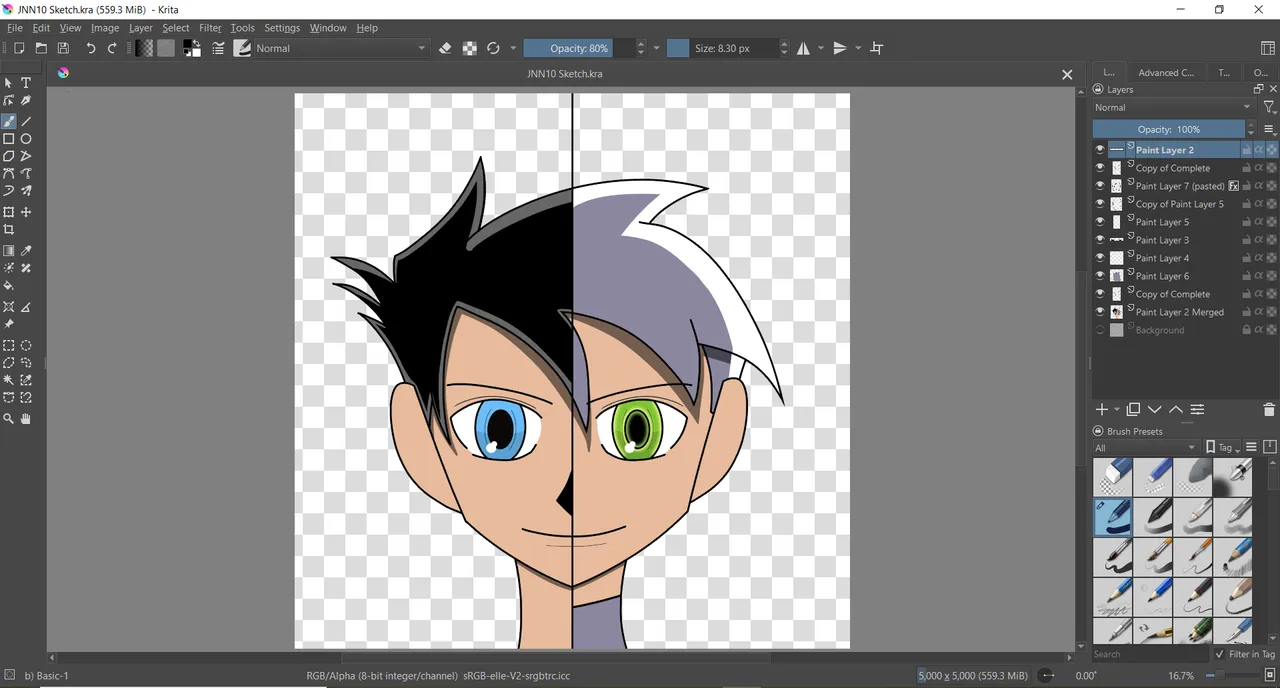Open the Filter menu
This screenshot has width=1280, height=688.
[x=210, y=28]
